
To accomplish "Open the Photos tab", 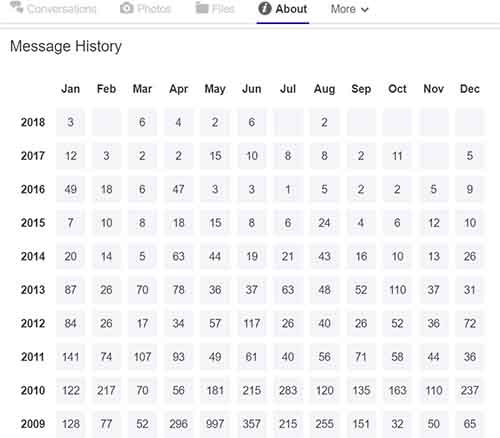I will pyautogui.click(x=145, y=9).
